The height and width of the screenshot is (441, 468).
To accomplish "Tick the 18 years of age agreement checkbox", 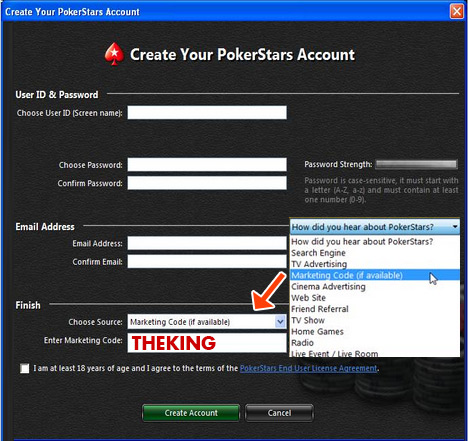I will [x=24, y=368].
